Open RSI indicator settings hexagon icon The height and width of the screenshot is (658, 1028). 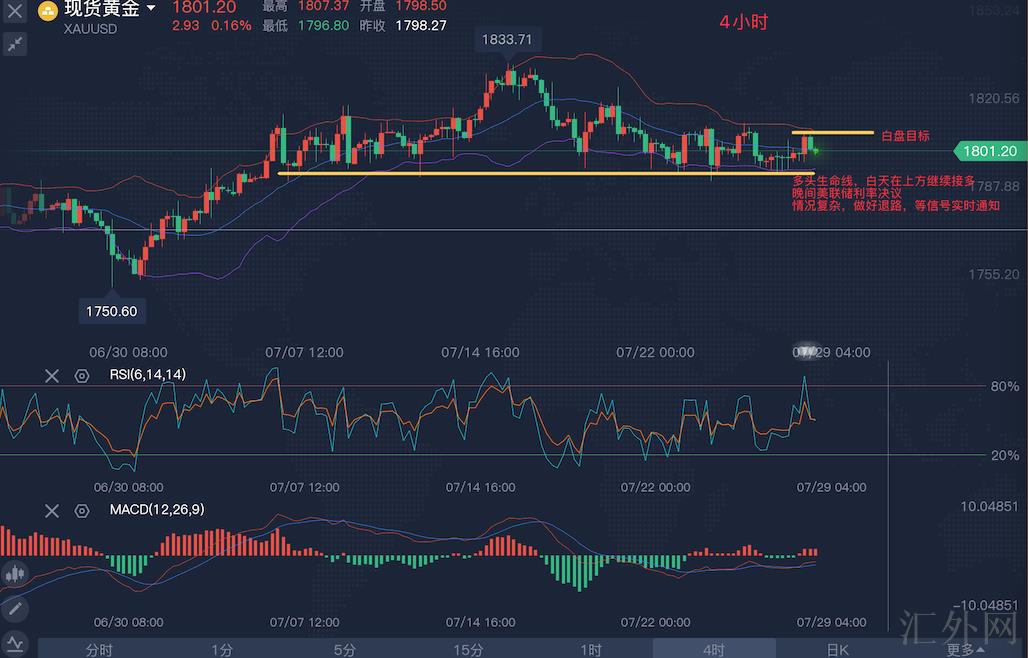click(82, 376)
